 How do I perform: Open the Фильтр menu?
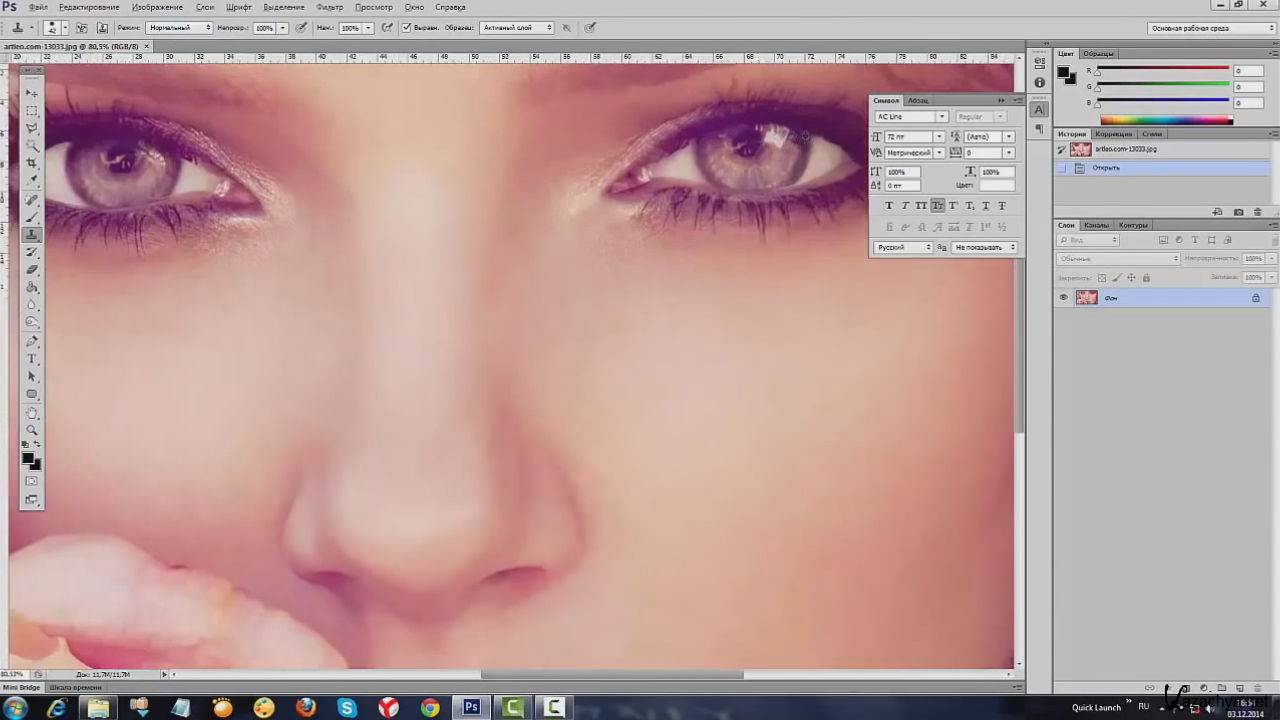[x=329, y=7]
